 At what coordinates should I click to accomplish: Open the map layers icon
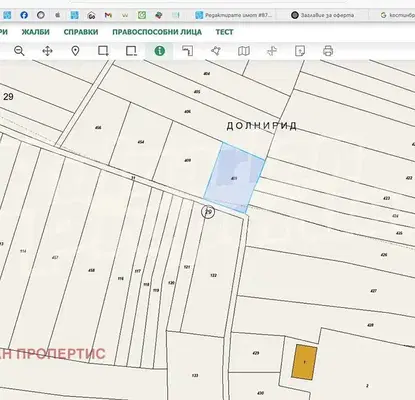click(x=244, y=51)
